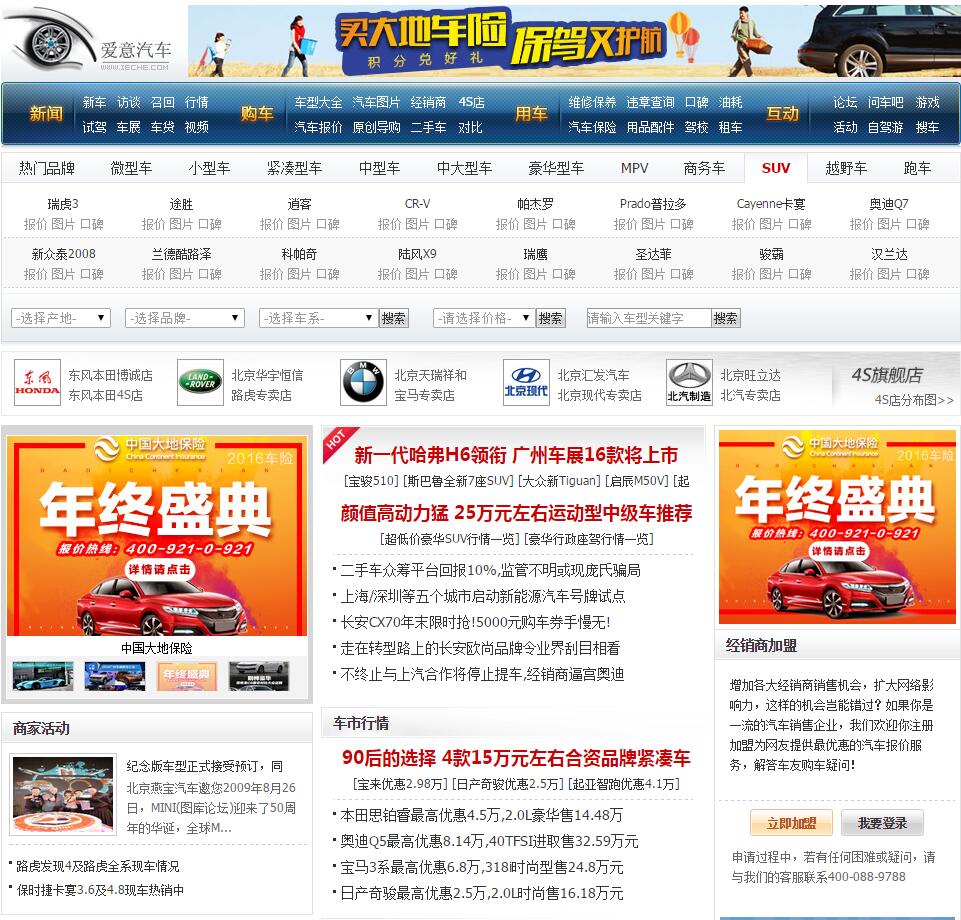Open 汽车保险 in the navigation bar

(x=592, y=127)
